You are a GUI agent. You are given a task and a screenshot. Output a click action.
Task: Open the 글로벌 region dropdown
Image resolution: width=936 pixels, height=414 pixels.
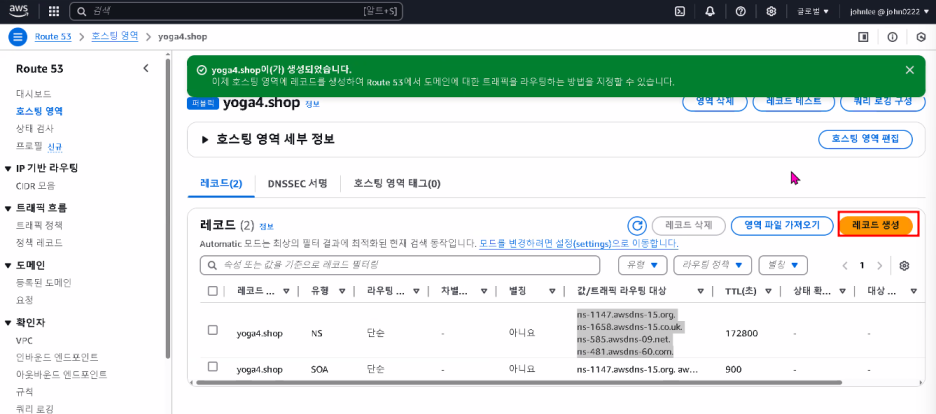click(x=812, y=11)
